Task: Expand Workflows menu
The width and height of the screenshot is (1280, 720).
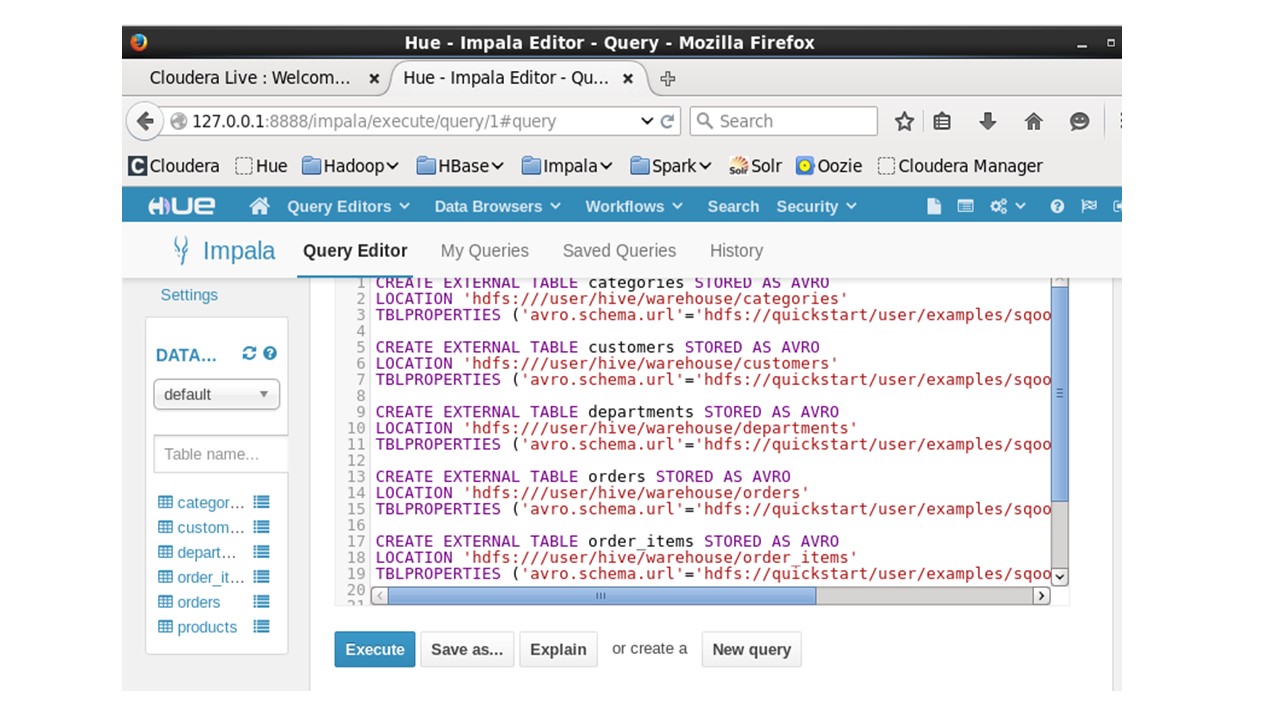Action: 634,206
